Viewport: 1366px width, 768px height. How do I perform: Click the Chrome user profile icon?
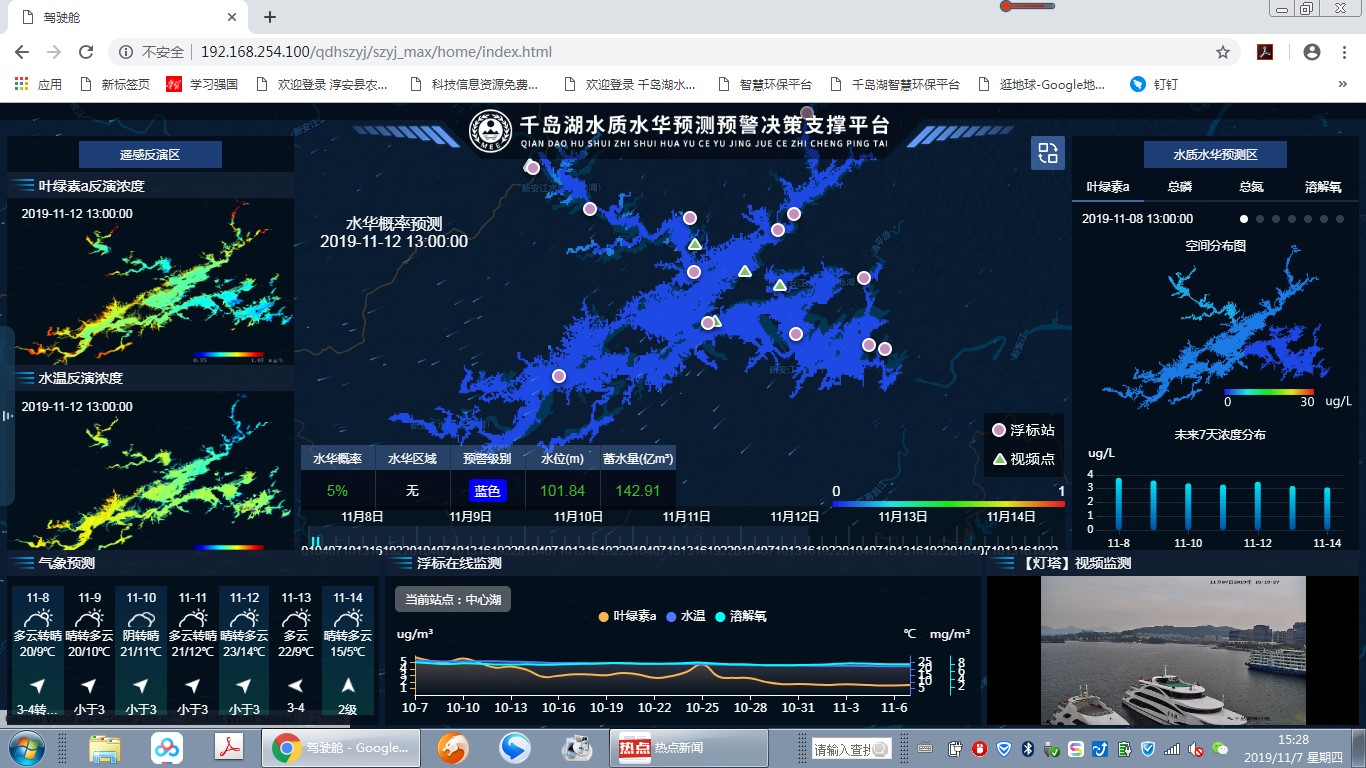click(x=1312, y=52)
